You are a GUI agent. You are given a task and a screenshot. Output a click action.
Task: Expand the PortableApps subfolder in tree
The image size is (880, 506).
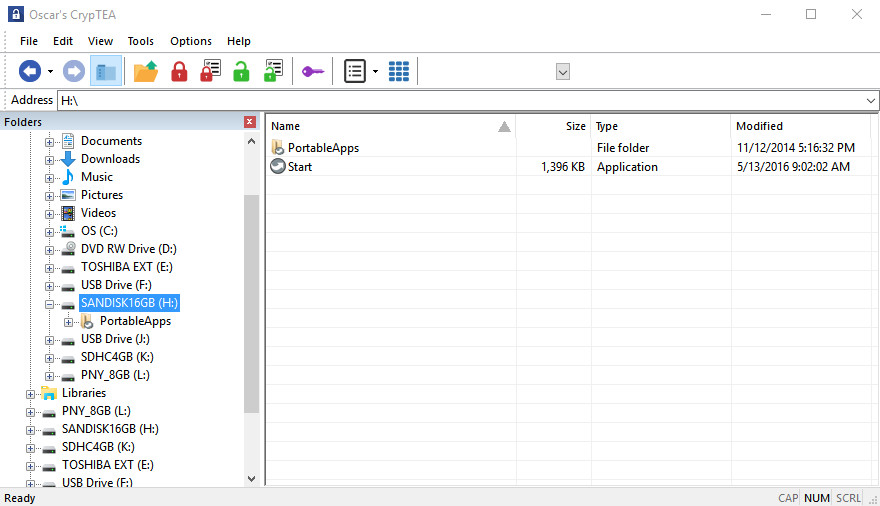68,323
